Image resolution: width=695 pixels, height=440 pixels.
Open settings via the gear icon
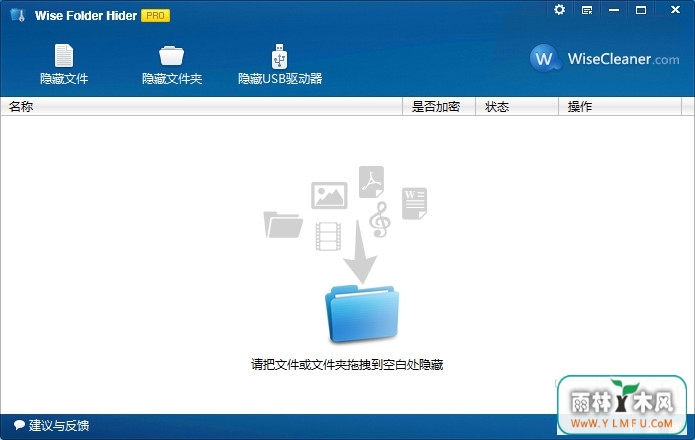coord(559,10)
